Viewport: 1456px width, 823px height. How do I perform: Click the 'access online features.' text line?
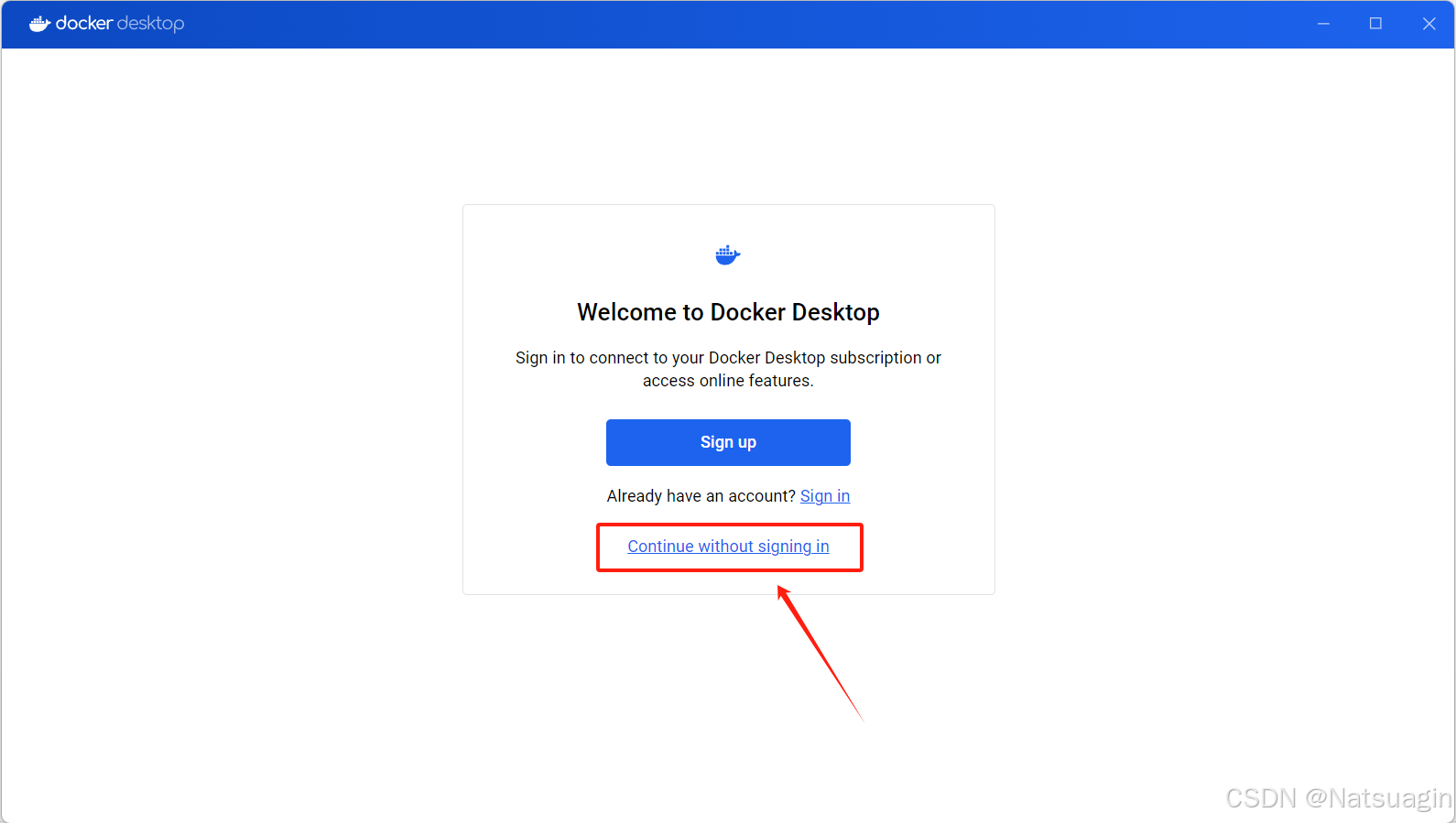tap(728, 381)
